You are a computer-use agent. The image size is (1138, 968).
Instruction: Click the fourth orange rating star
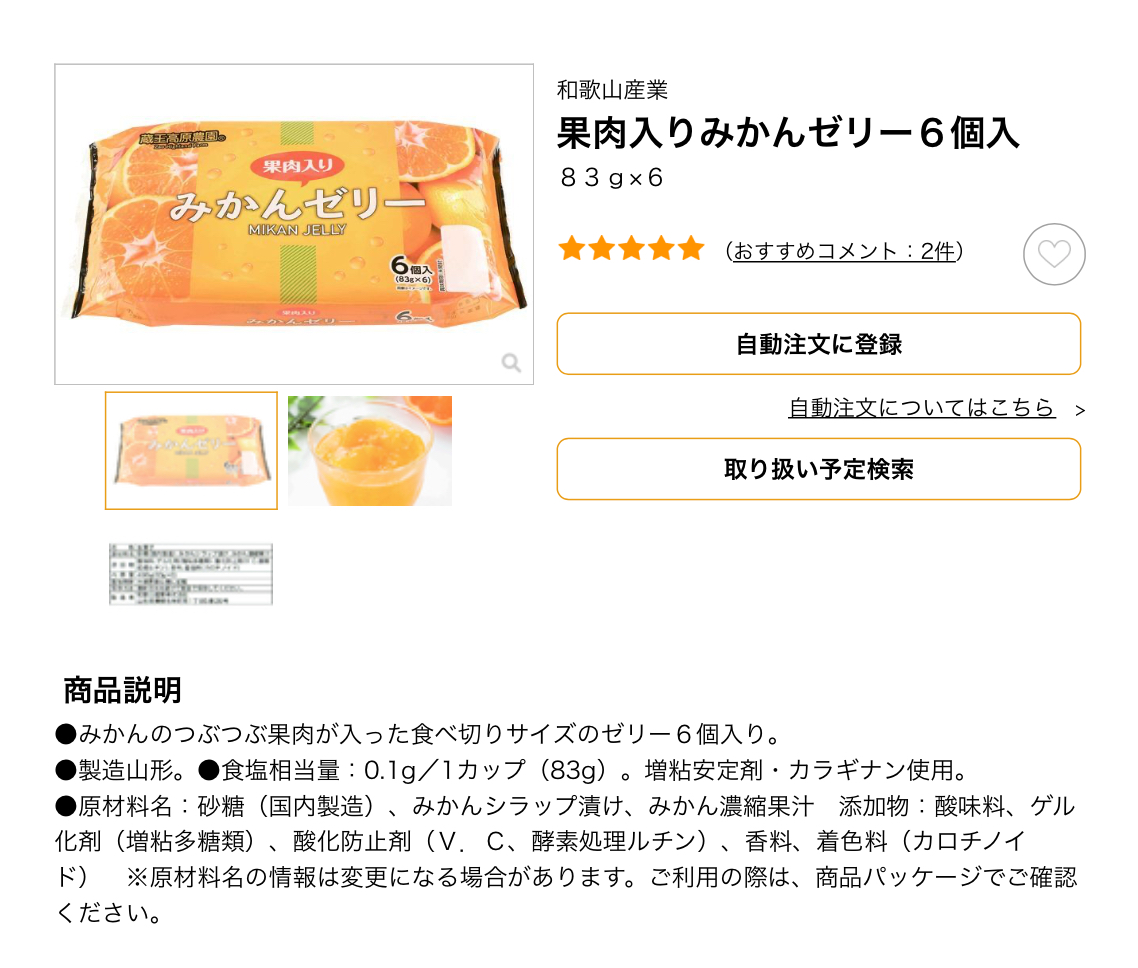click(x=662, y=249)
